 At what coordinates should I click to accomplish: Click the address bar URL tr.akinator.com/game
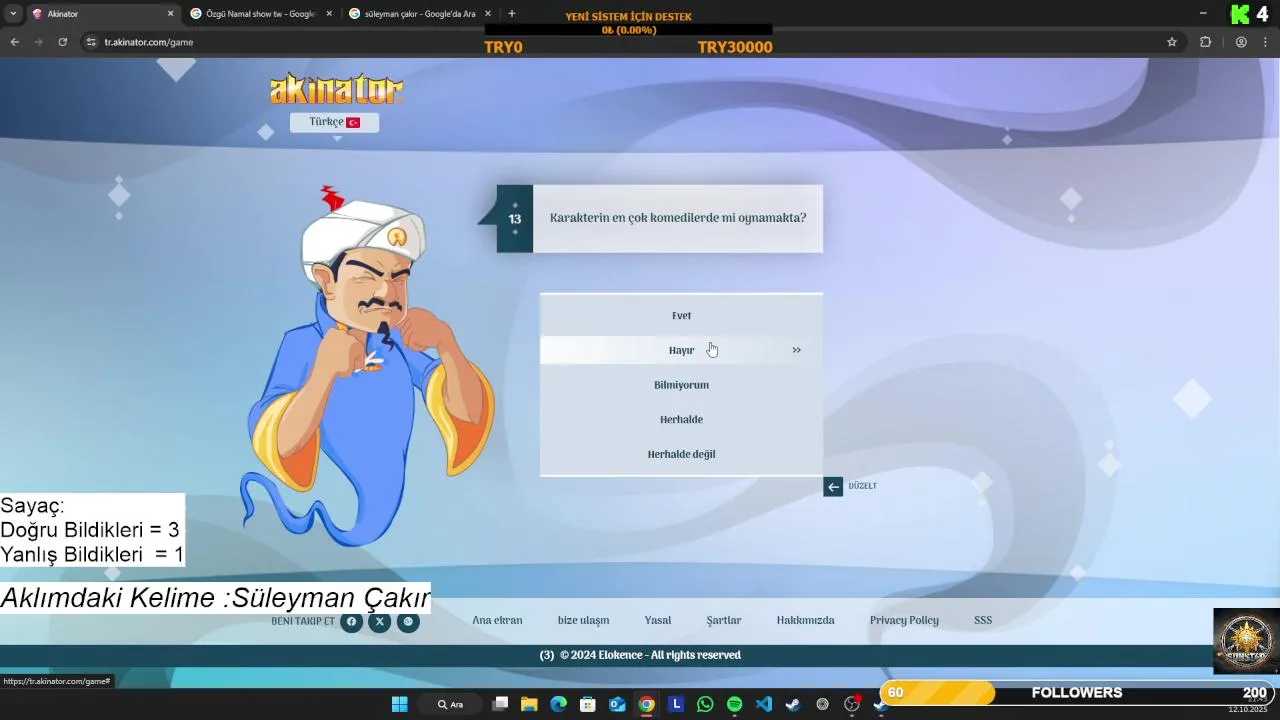(149, 42)
